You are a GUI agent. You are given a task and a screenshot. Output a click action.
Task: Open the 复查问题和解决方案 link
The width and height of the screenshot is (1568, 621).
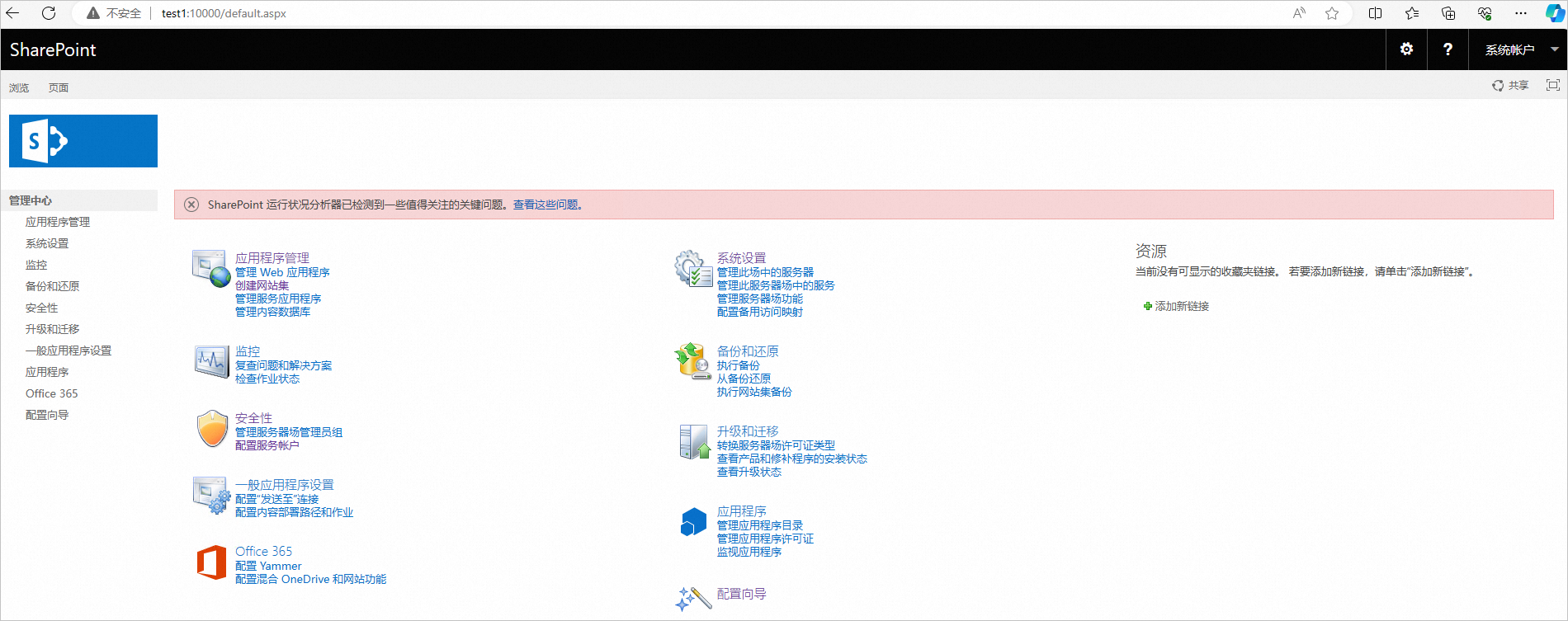tap(283, 365)
